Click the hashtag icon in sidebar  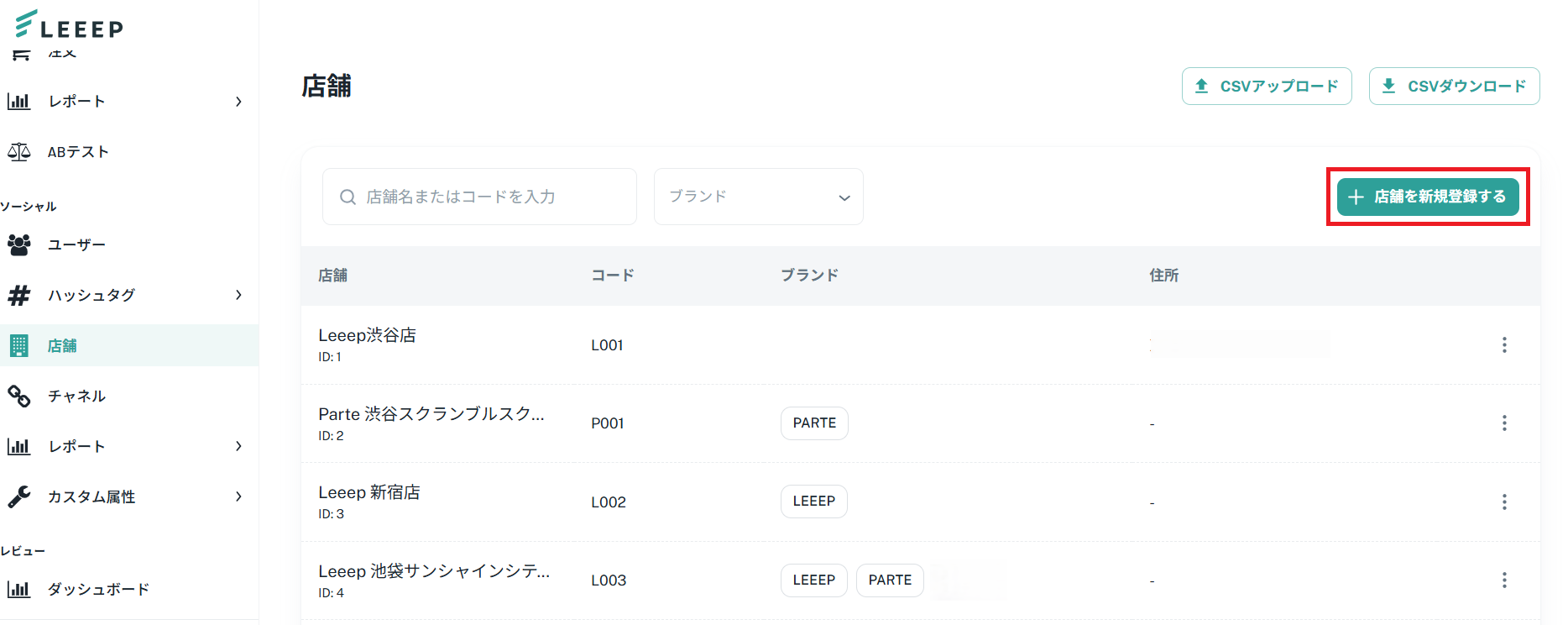[x=18, y=295]
